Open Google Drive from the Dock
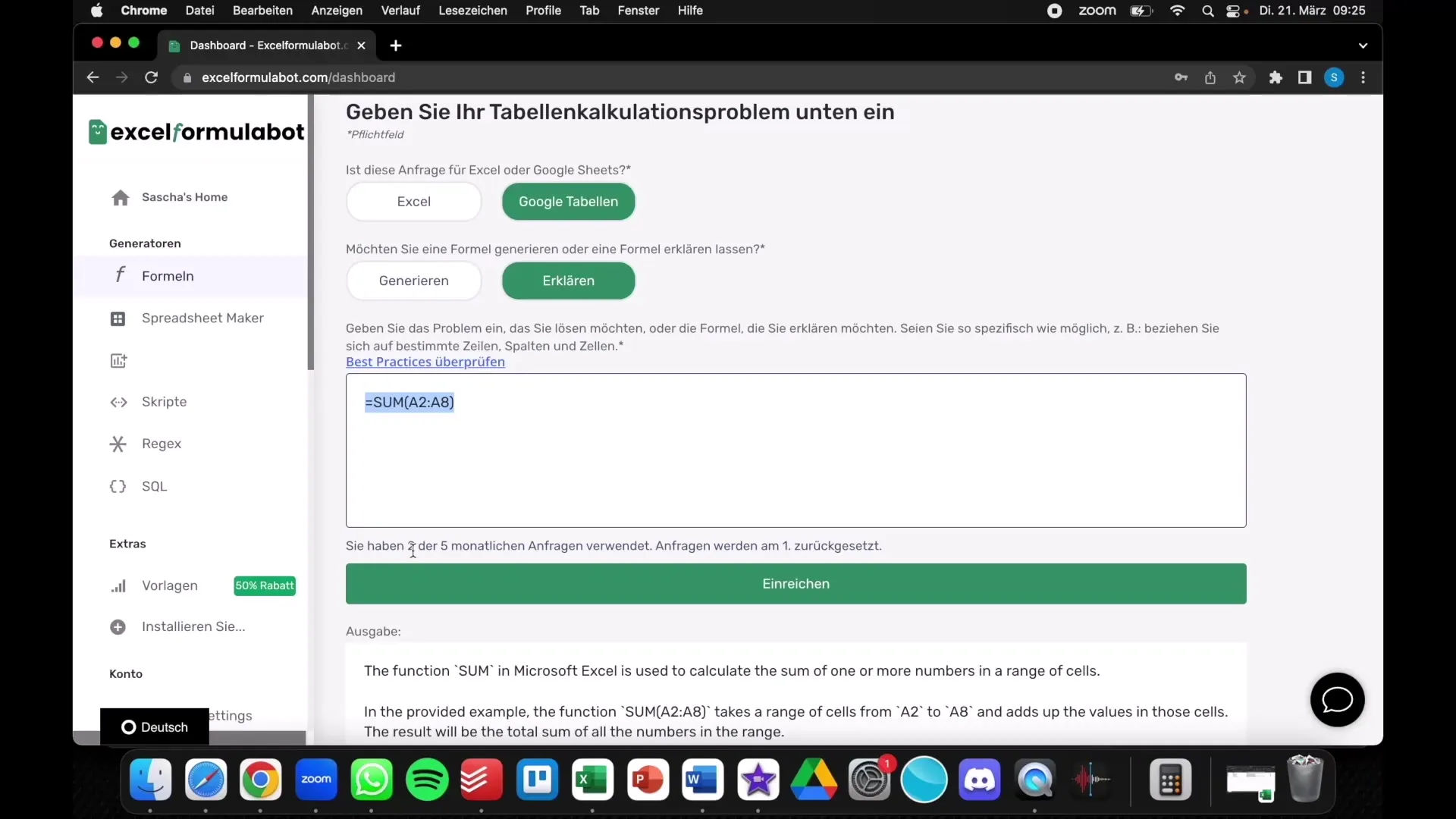Image resolution: width=1456 pixels, height=819 pixels. tap(813, 780)
